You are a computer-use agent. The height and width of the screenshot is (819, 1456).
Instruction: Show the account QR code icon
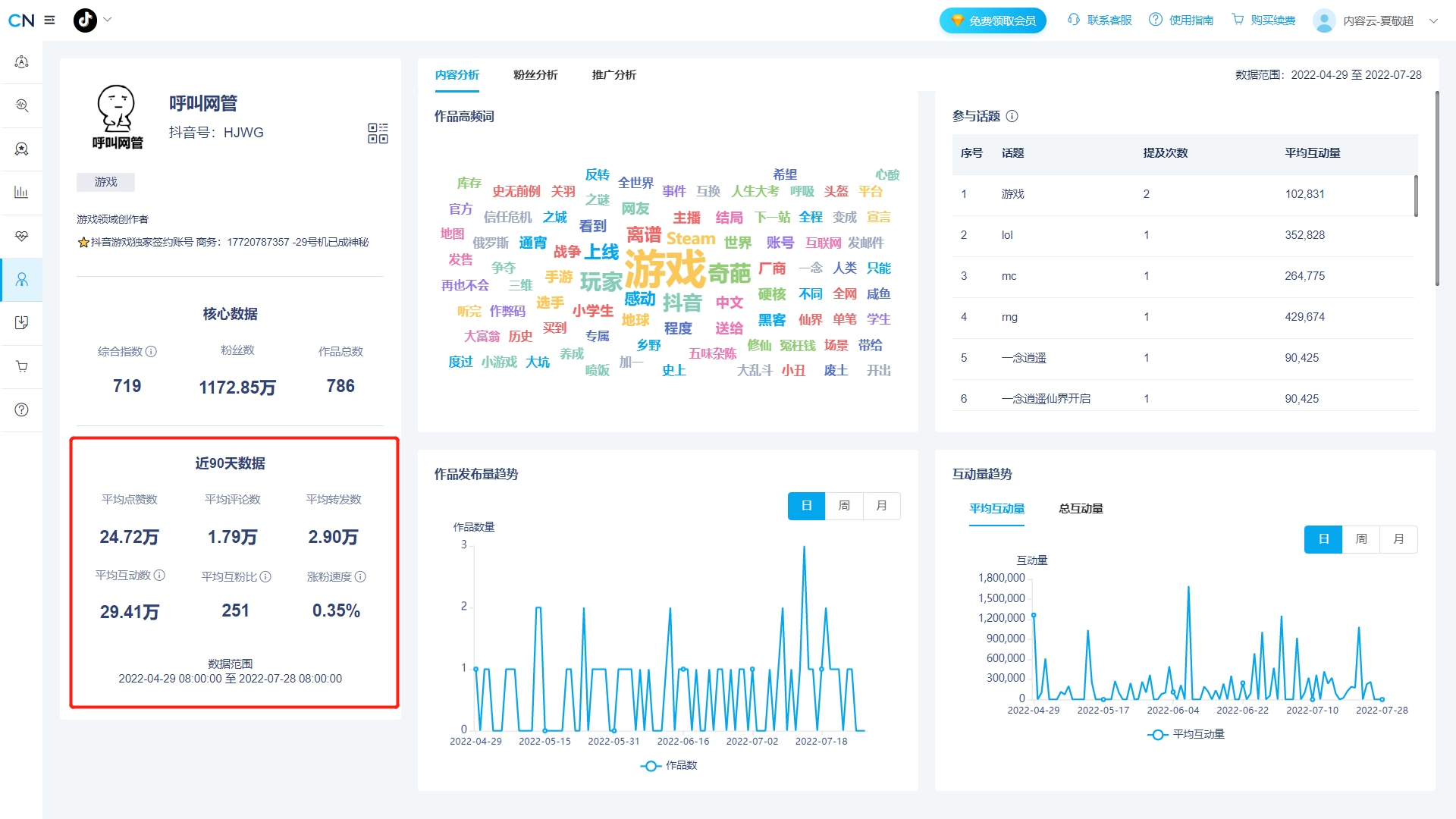378,133
